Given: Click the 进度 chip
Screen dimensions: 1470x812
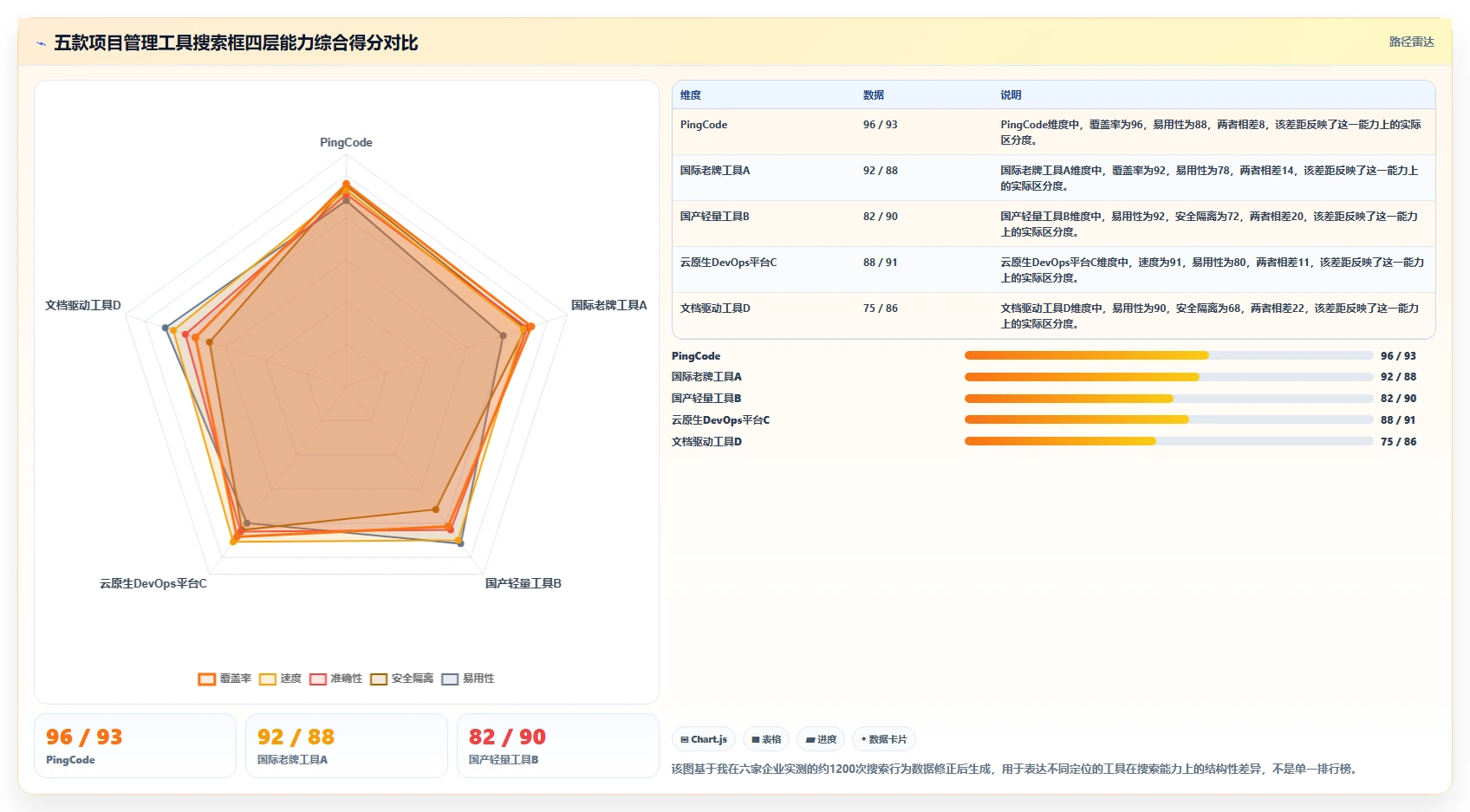Looking at the screenshot, I should 821,739.
